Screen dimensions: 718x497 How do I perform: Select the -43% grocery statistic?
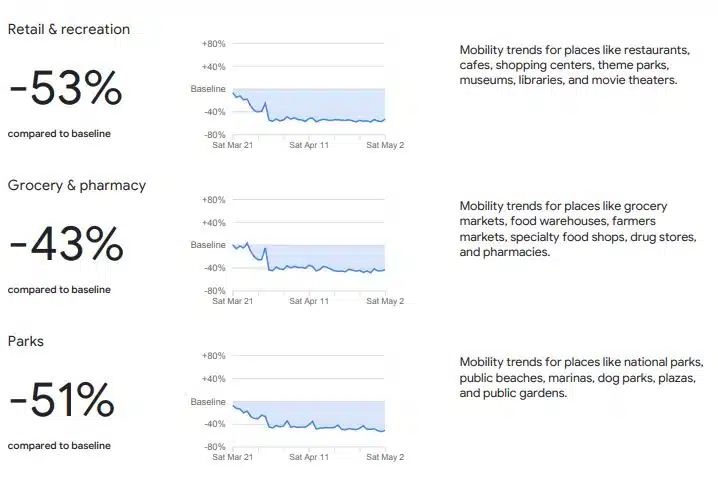66,244
